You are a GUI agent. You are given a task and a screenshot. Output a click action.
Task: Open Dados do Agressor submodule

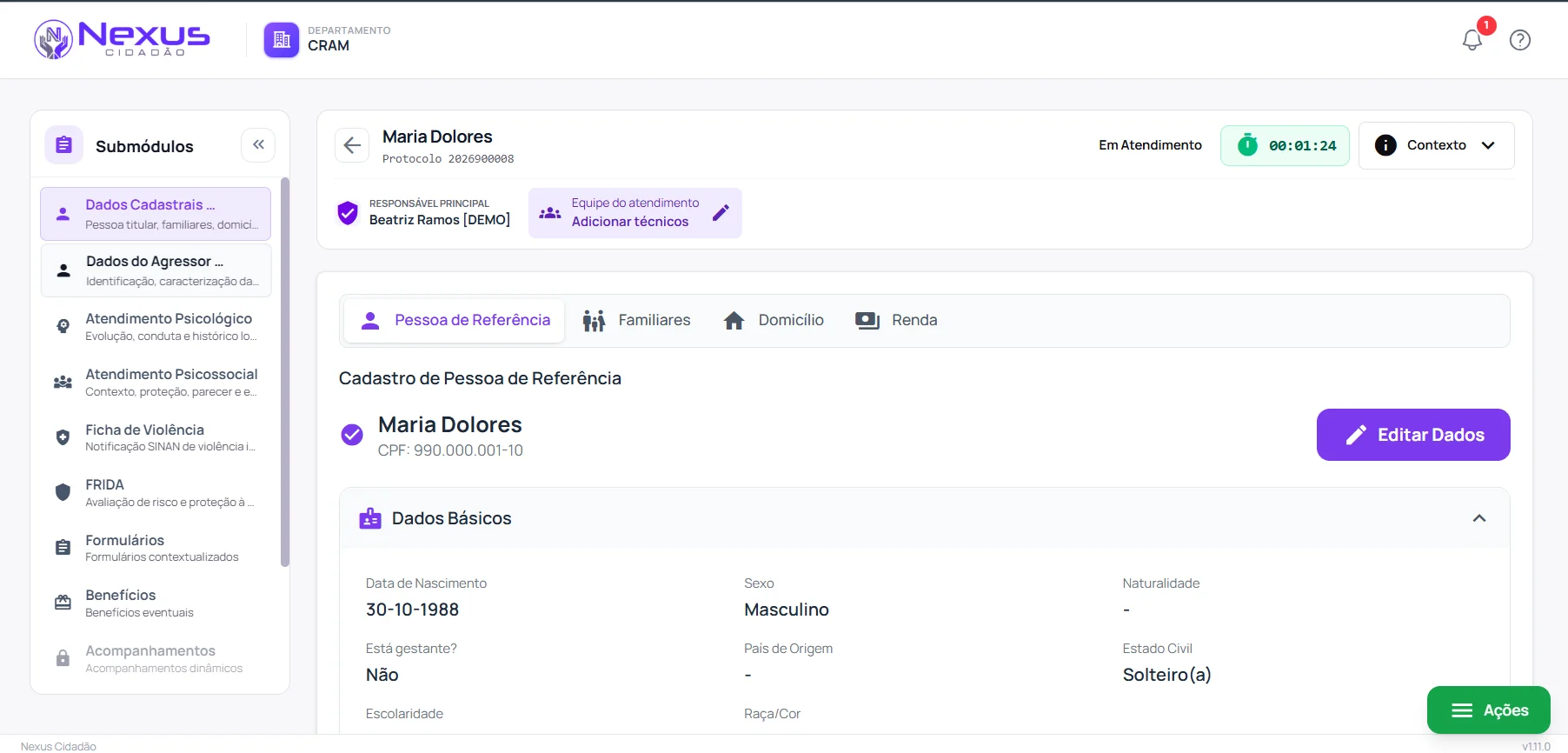pos(156,270)
